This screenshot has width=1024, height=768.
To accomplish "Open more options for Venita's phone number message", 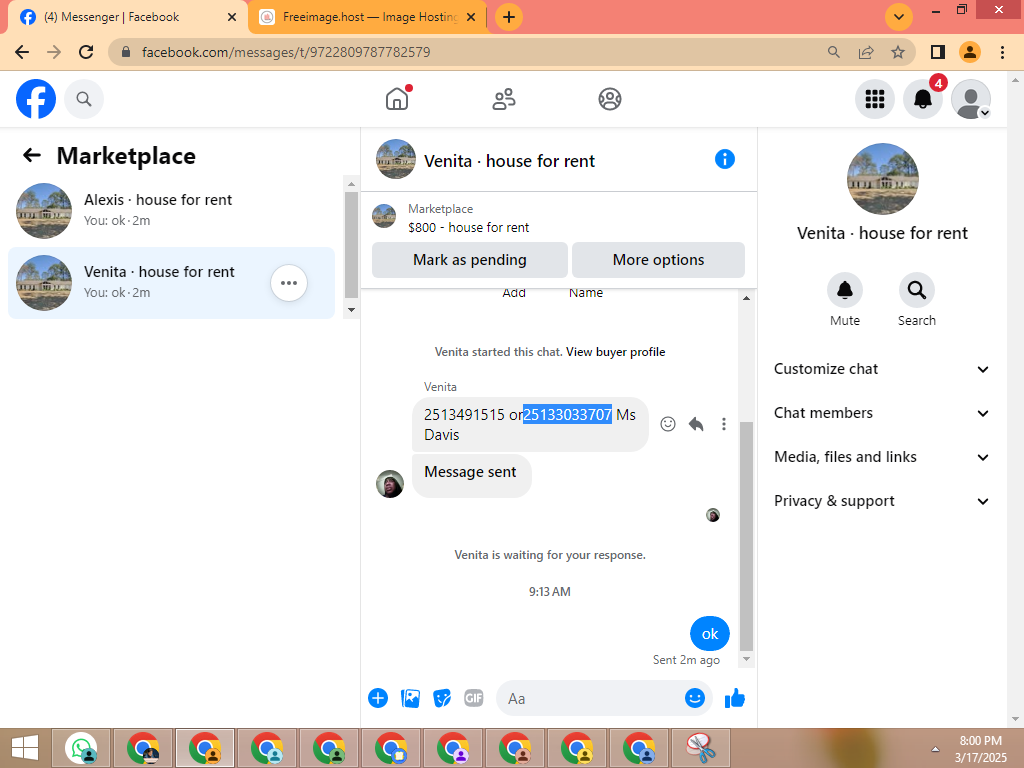I will (x=724, y=424).
